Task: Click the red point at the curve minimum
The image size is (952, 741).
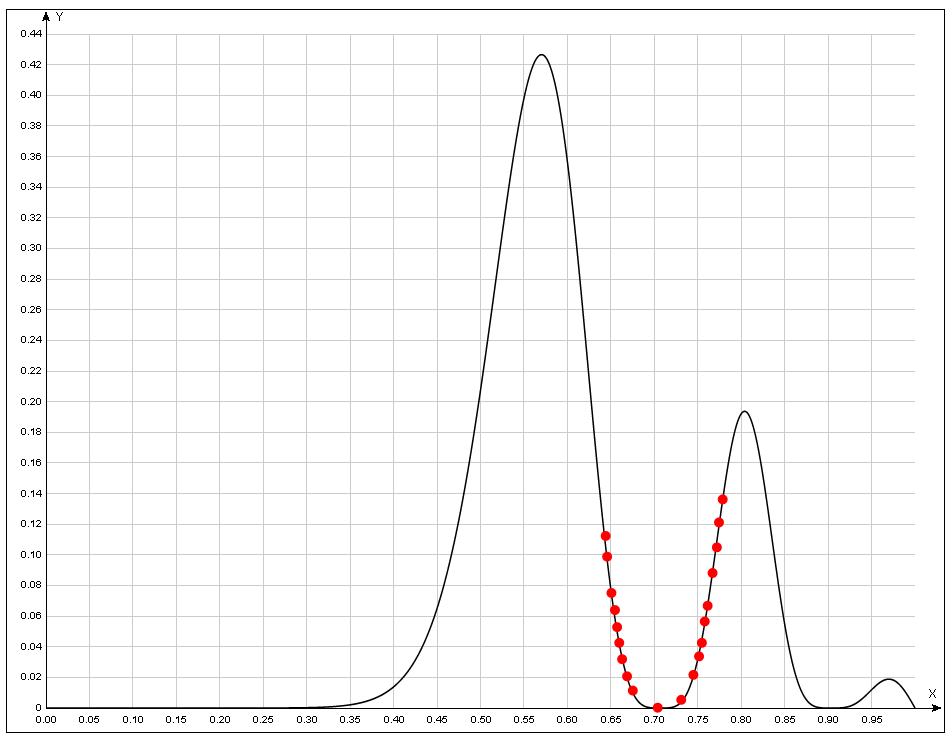Action: (658, 707)
